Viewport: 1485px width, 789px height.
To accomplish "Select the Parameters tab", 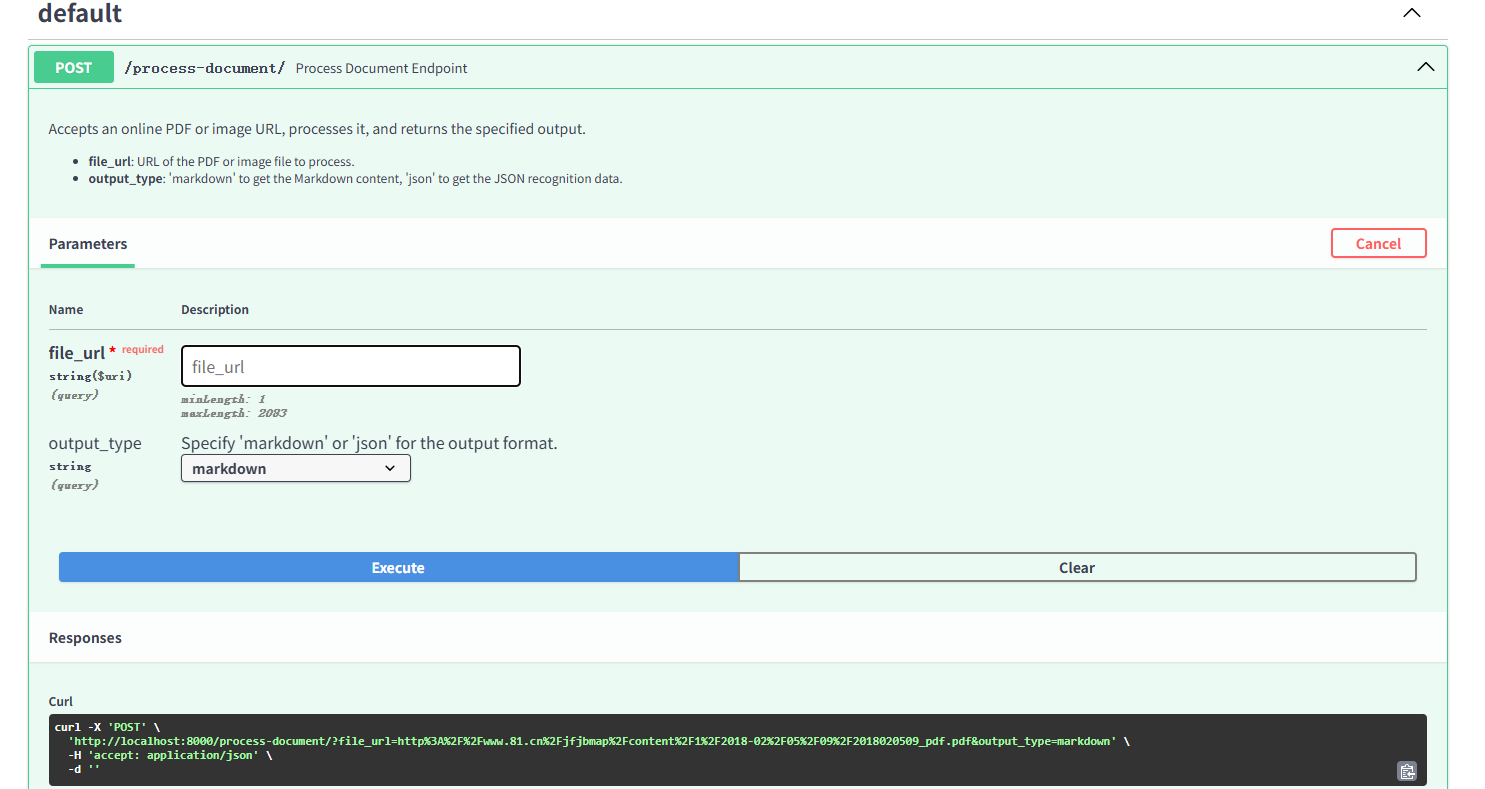I will point(88,244).
